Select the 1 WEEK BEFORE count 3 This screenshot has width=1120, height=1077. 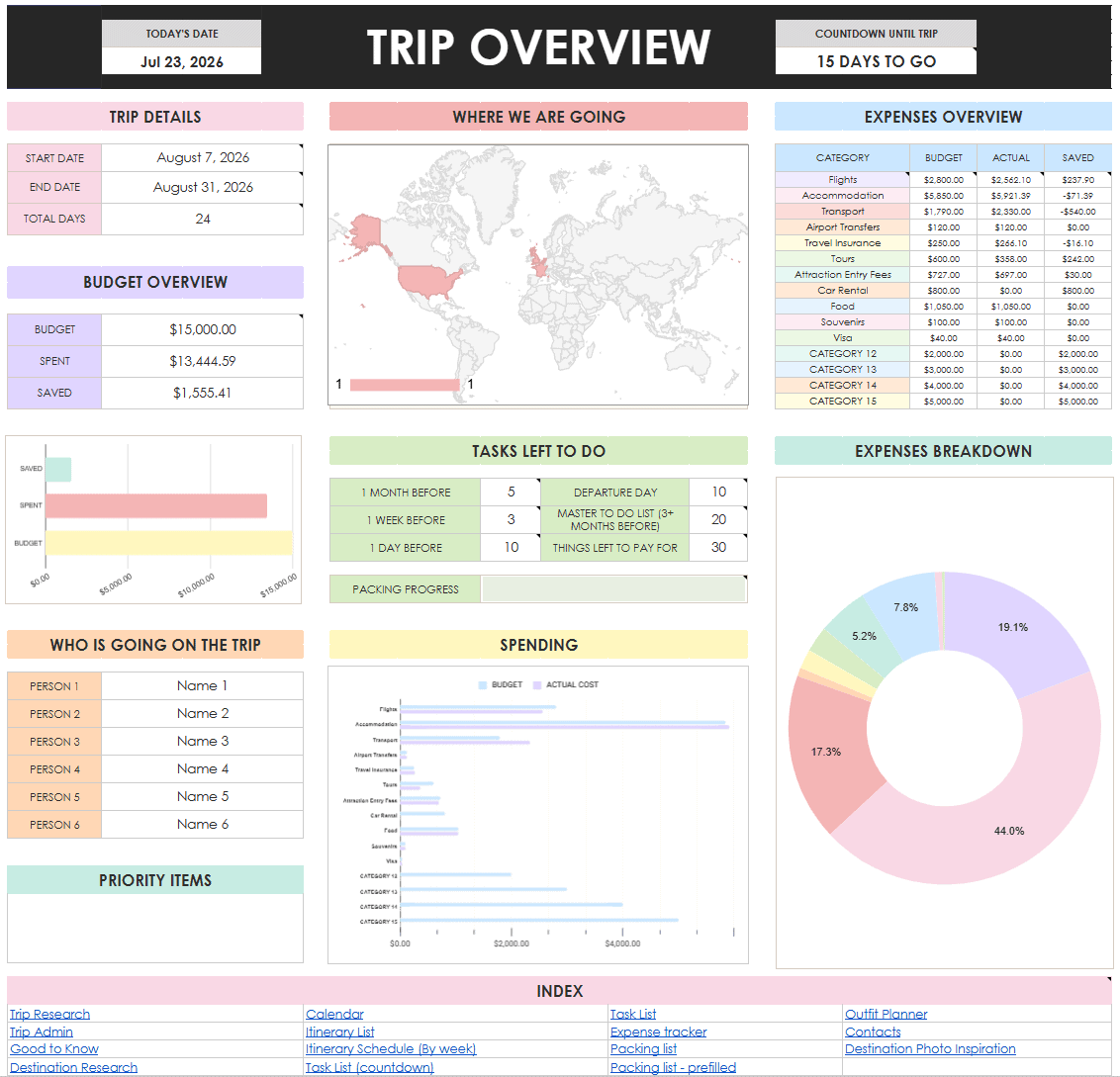[511, 520]
